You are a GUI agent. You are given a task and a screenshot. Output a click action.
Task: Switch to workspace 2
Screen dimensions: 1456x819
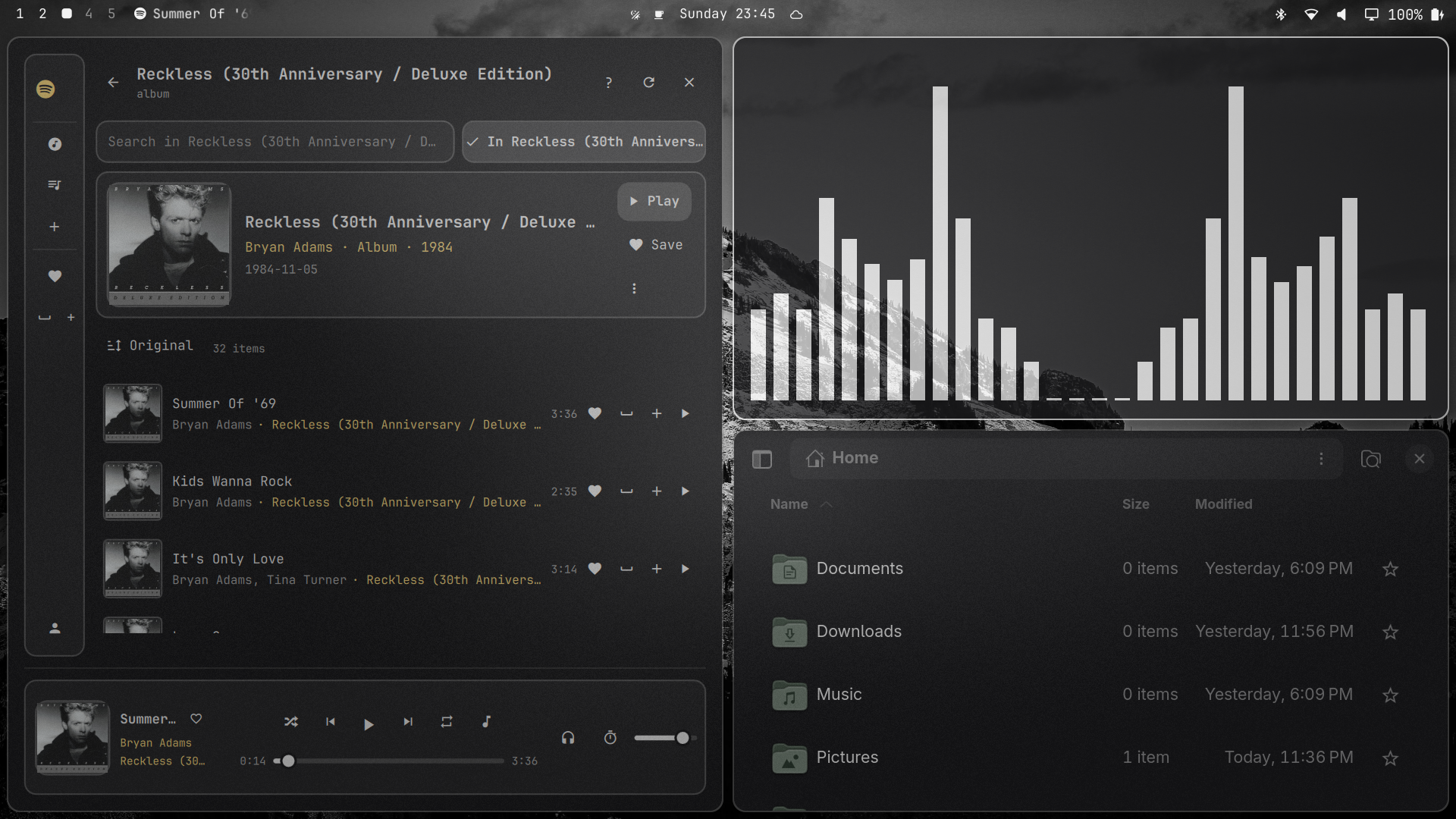tap(43, 14)
